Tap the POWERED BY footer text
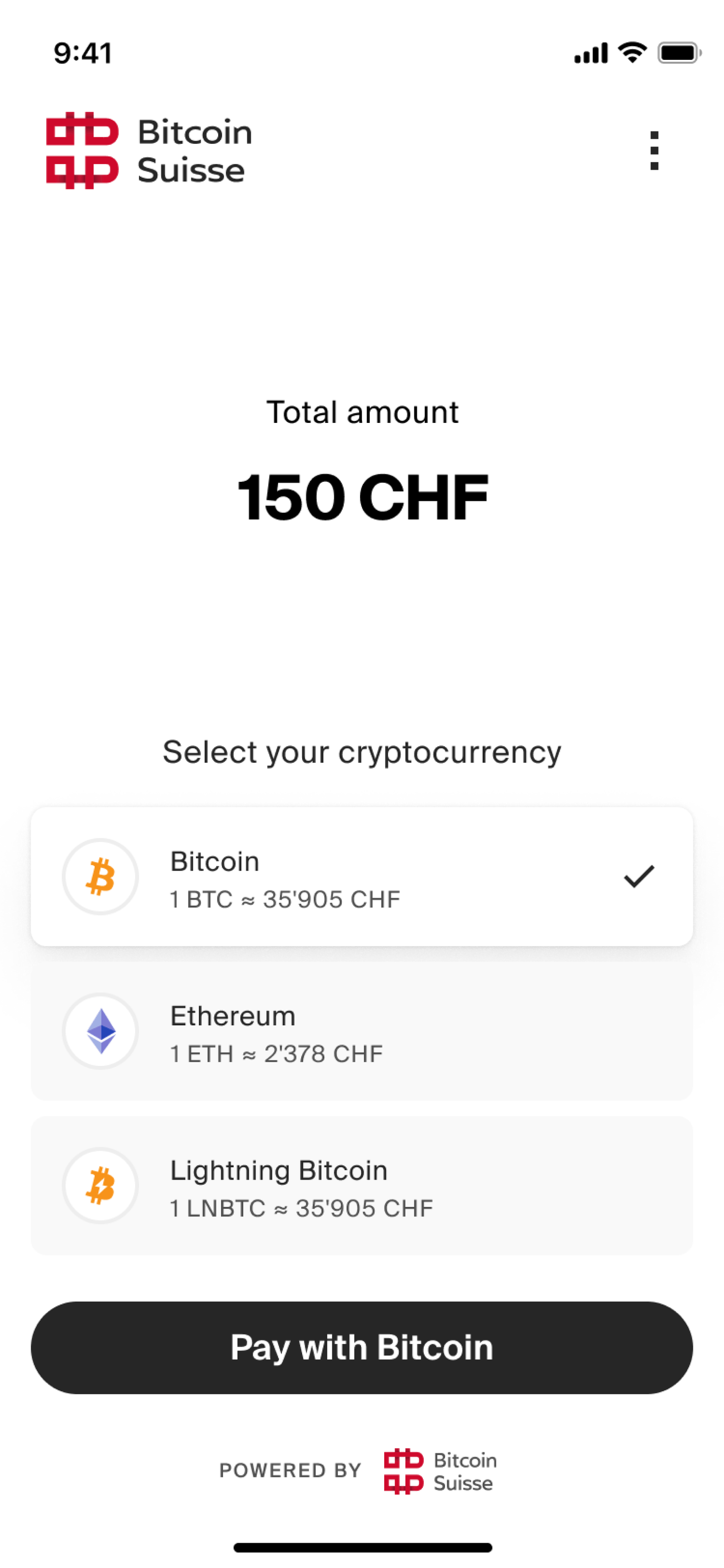Image resolution: width=724 pixels, height=1568 pixels. tap(290, 1470)
